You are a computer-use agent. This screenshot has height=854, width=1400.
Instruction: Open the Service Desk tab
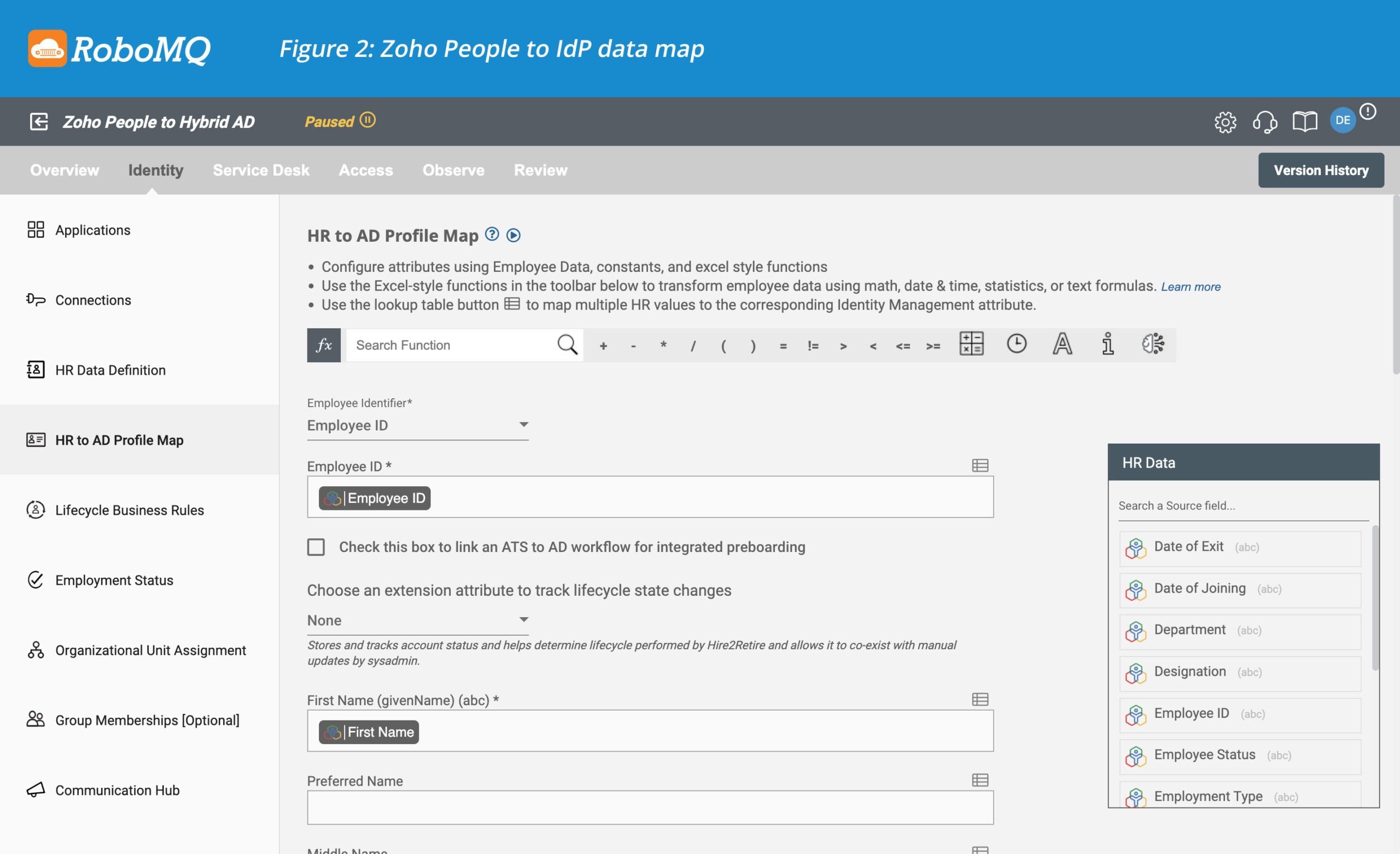tap(261, 169)
